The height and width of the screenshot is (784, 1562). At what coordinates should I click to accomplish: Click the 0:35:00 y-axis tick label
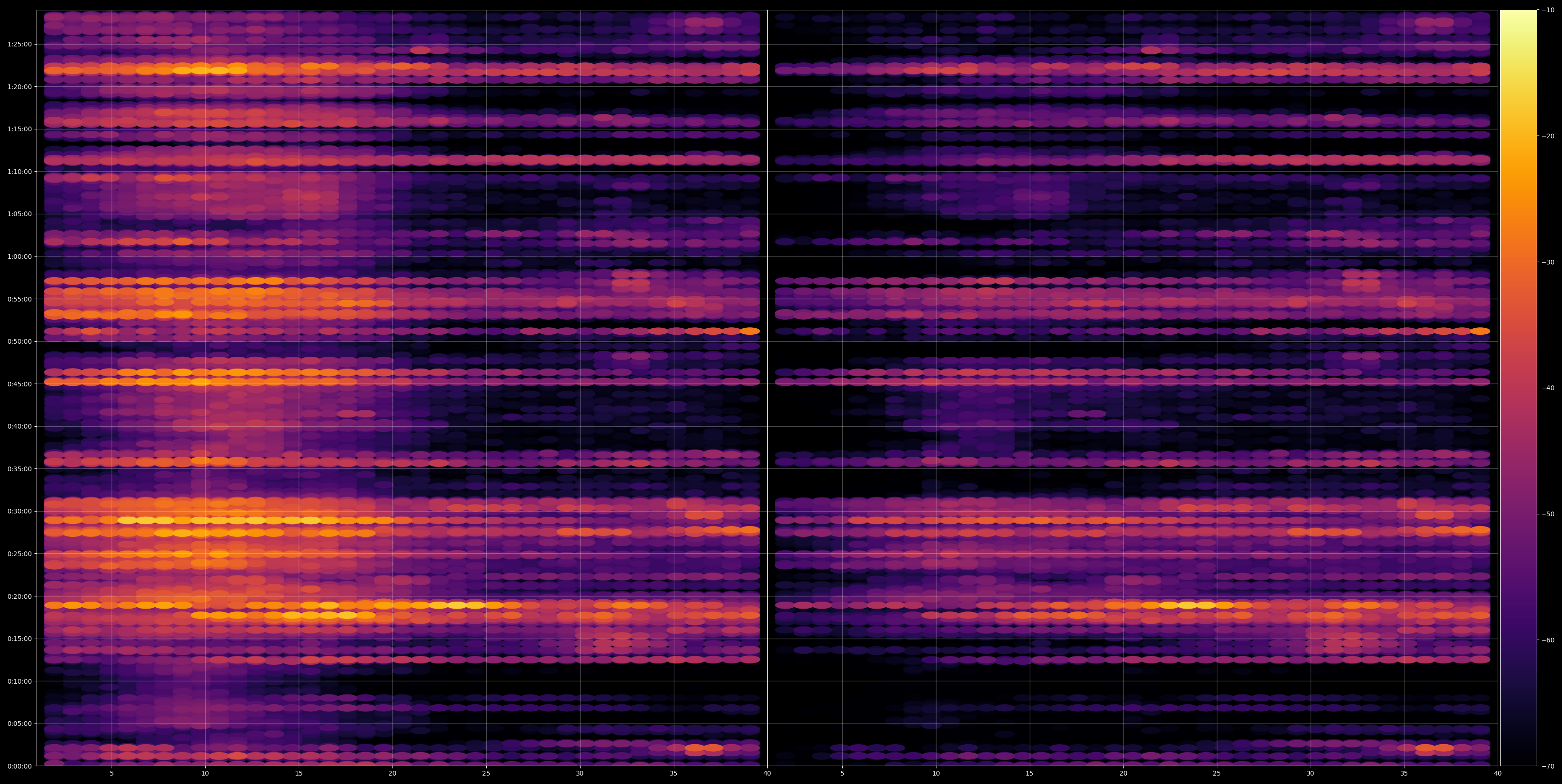[20, 469]
